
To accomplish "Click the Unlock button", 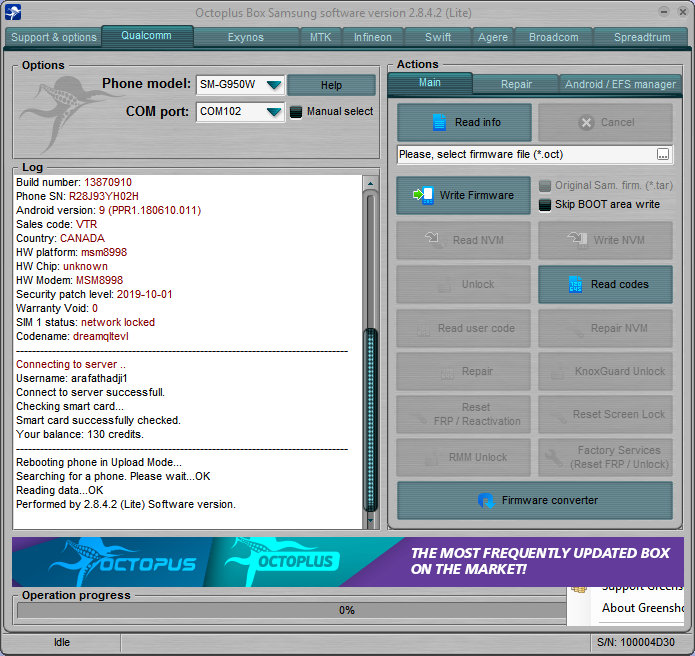I will point(464,285).
